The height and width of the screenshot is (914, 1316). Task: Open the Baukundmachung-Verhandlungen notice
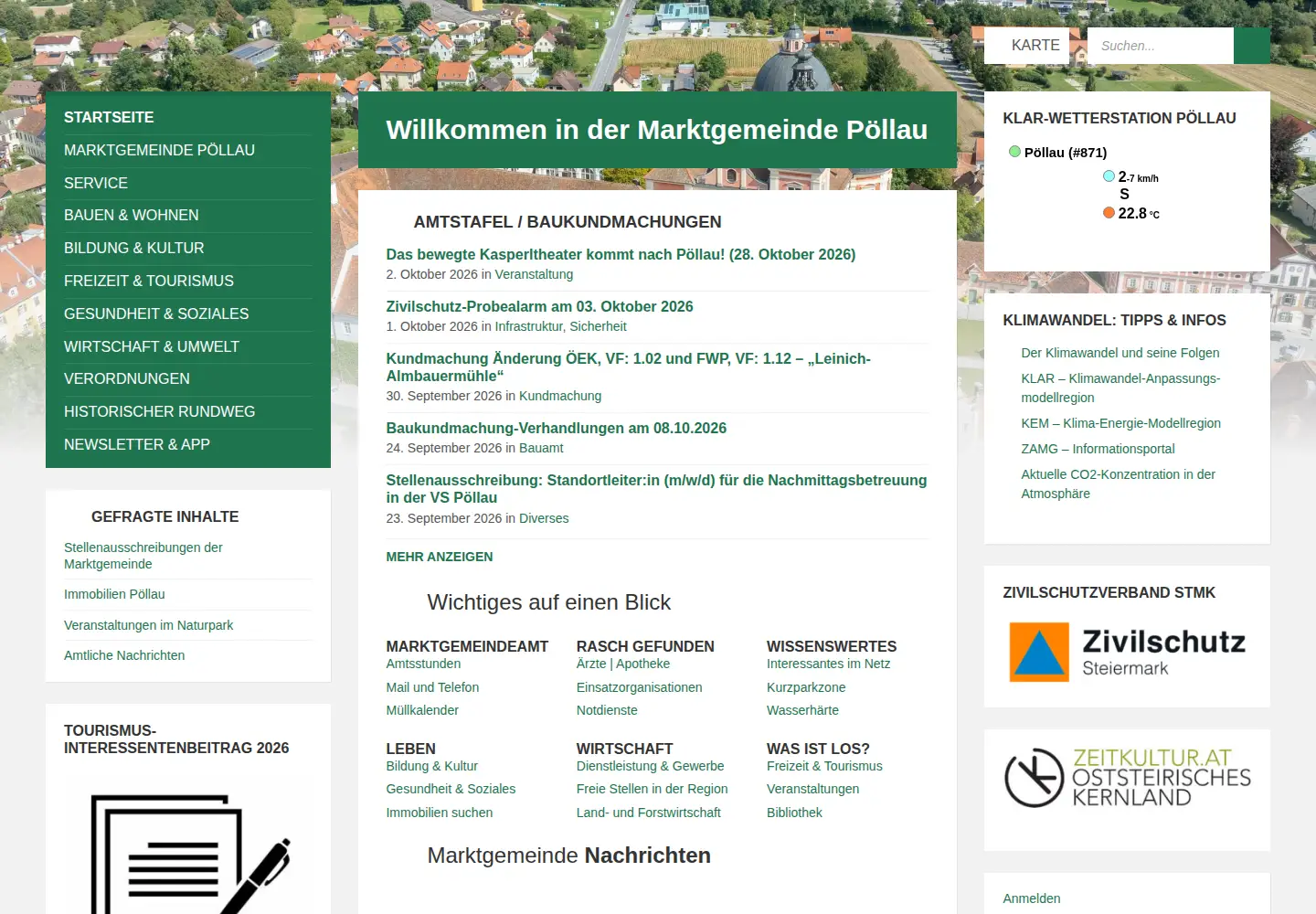pos(556,429)
